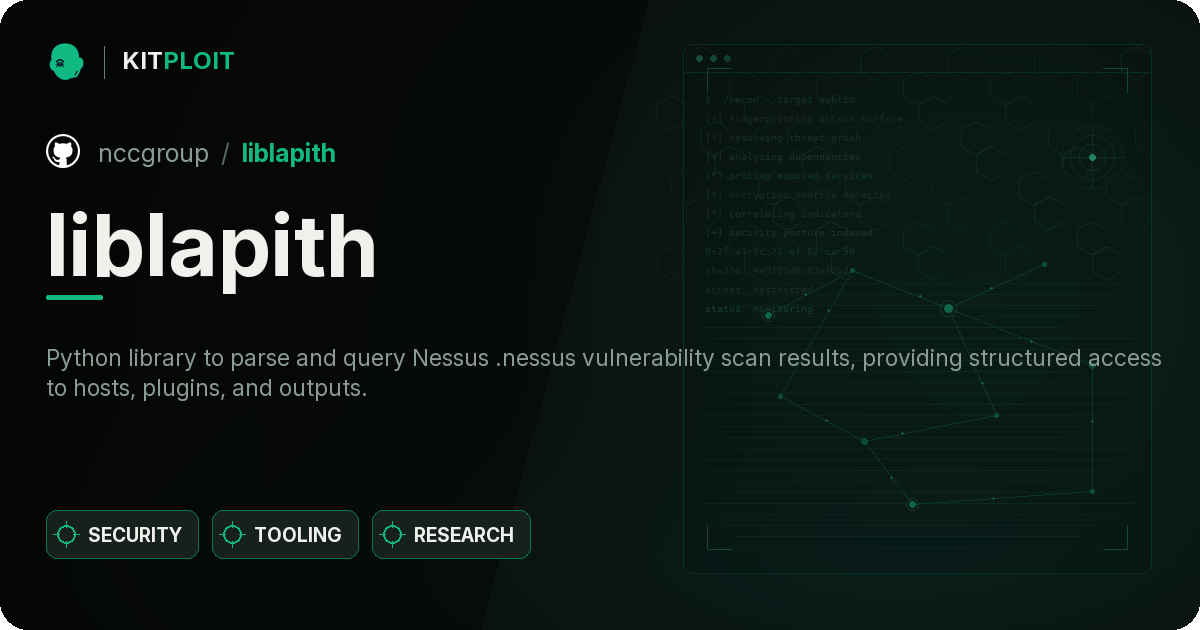Click the GitHub octocat icon
This screenshot has width=1200, height=630.
63,152
